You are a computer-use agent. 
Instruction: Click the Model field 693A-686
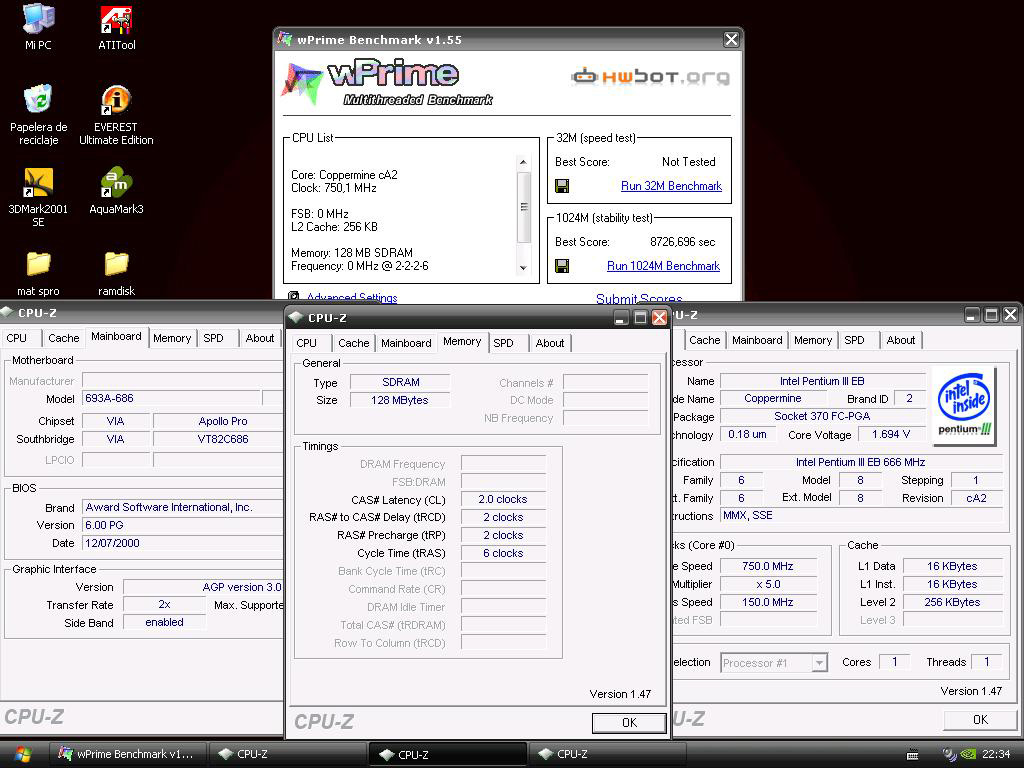(x=171, y=398)
